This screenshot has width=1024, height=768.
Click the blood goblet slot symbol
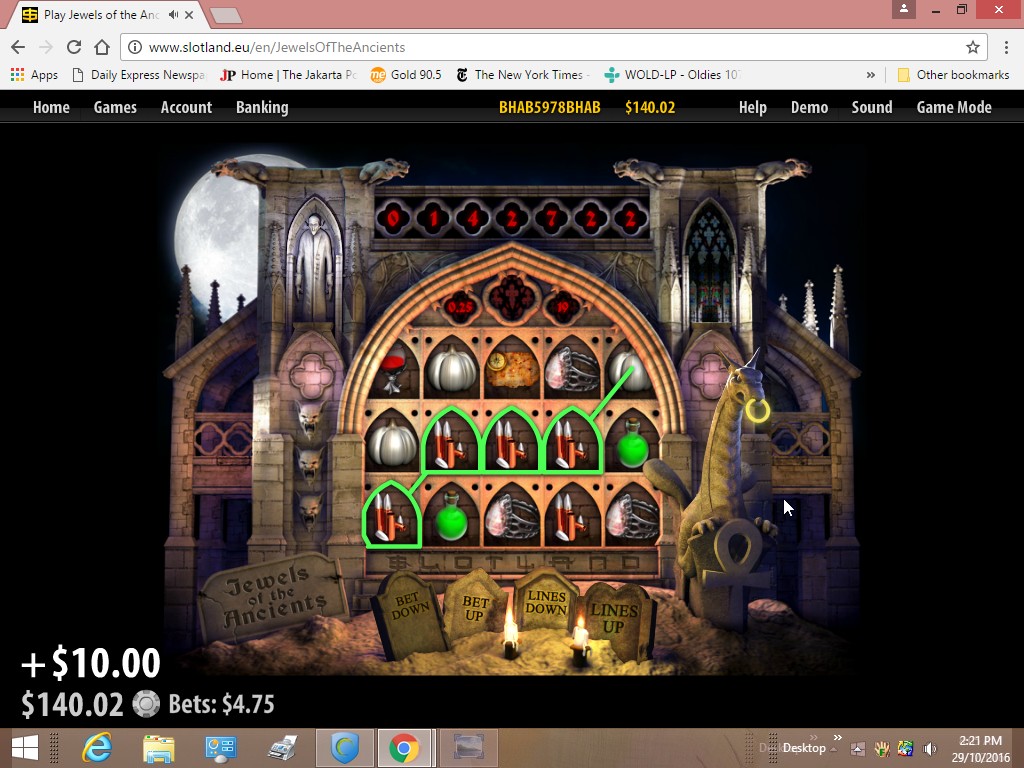(392, 370)
